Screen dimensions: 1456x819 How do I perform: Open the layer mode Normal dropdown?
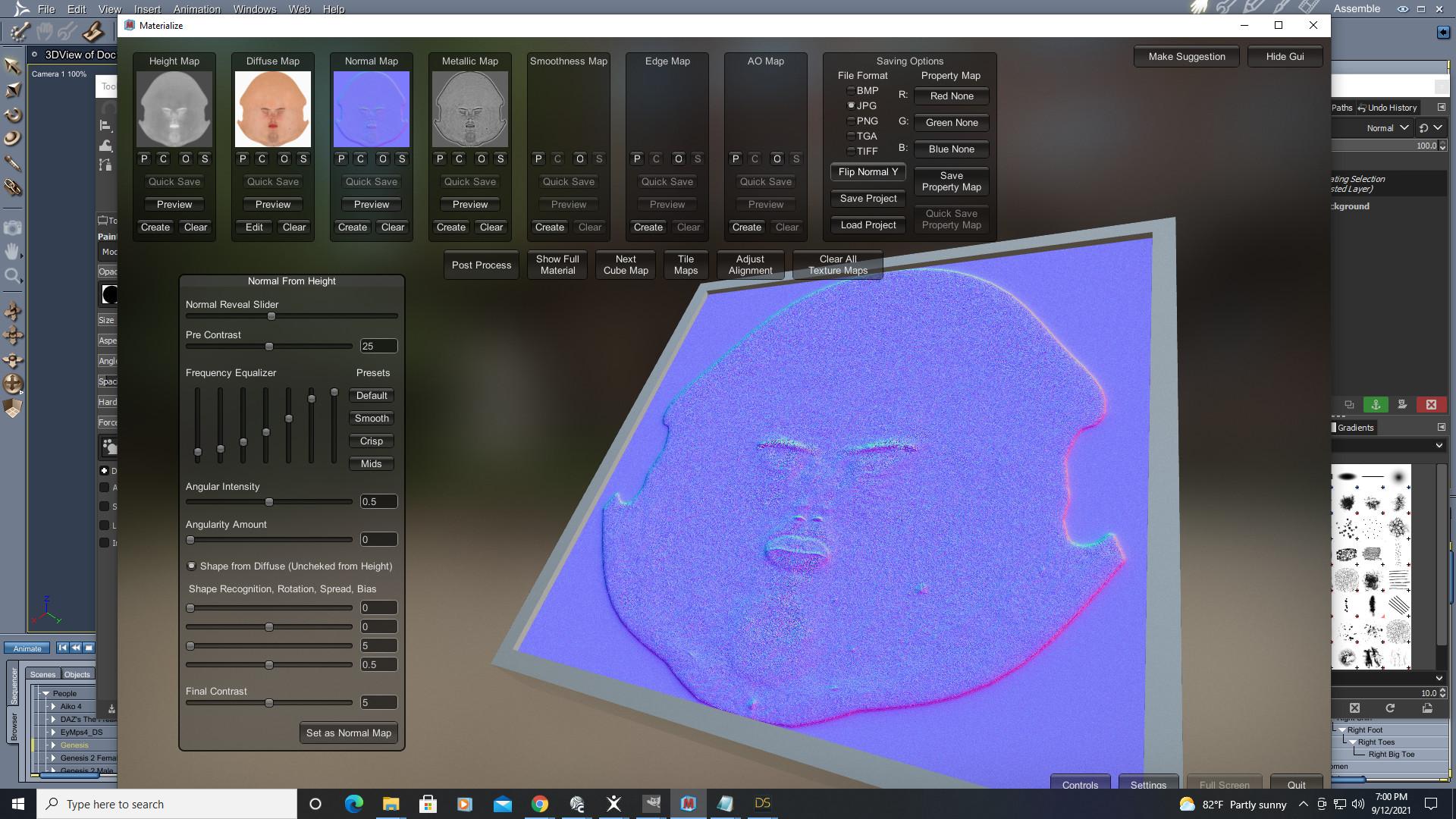(x=1387, y=128)
